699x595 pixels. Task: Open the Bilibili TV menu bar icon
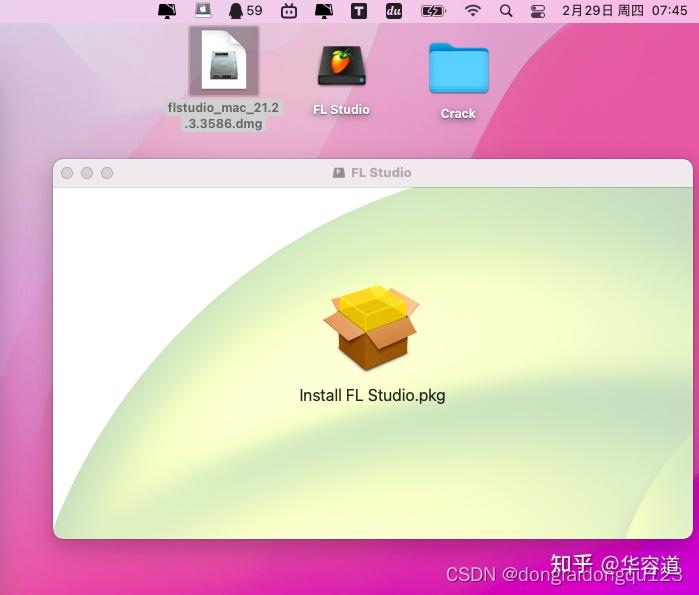pos(289,11)
